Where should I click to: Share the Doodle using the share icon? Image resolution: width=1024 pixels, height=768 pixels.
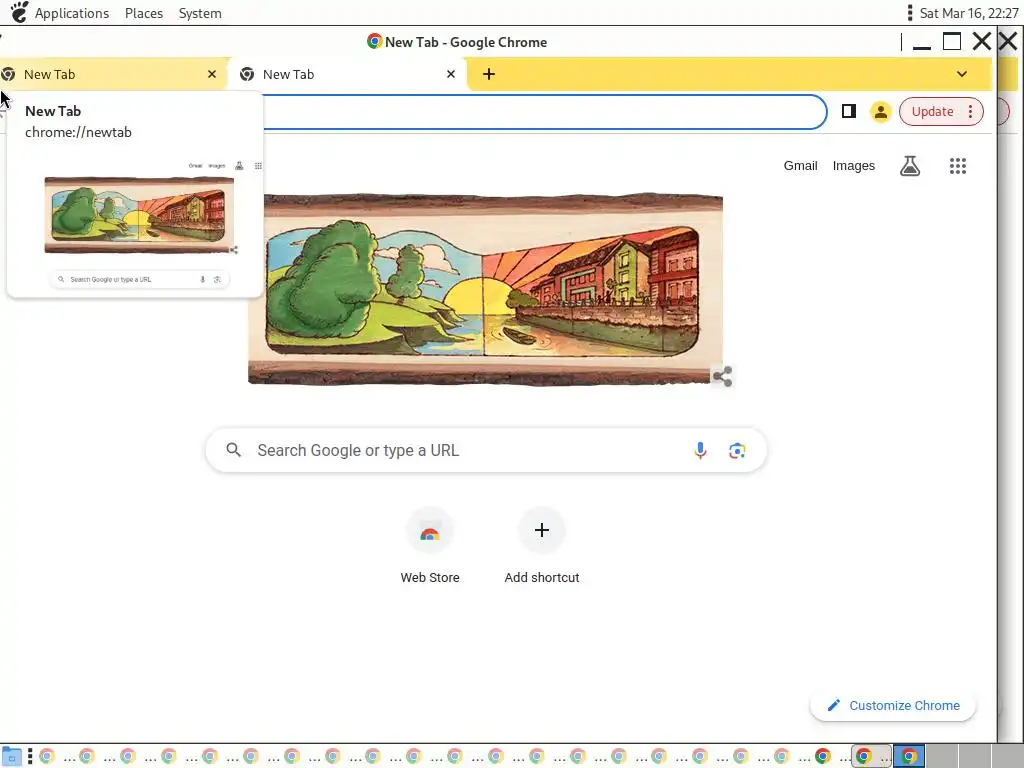722,376
